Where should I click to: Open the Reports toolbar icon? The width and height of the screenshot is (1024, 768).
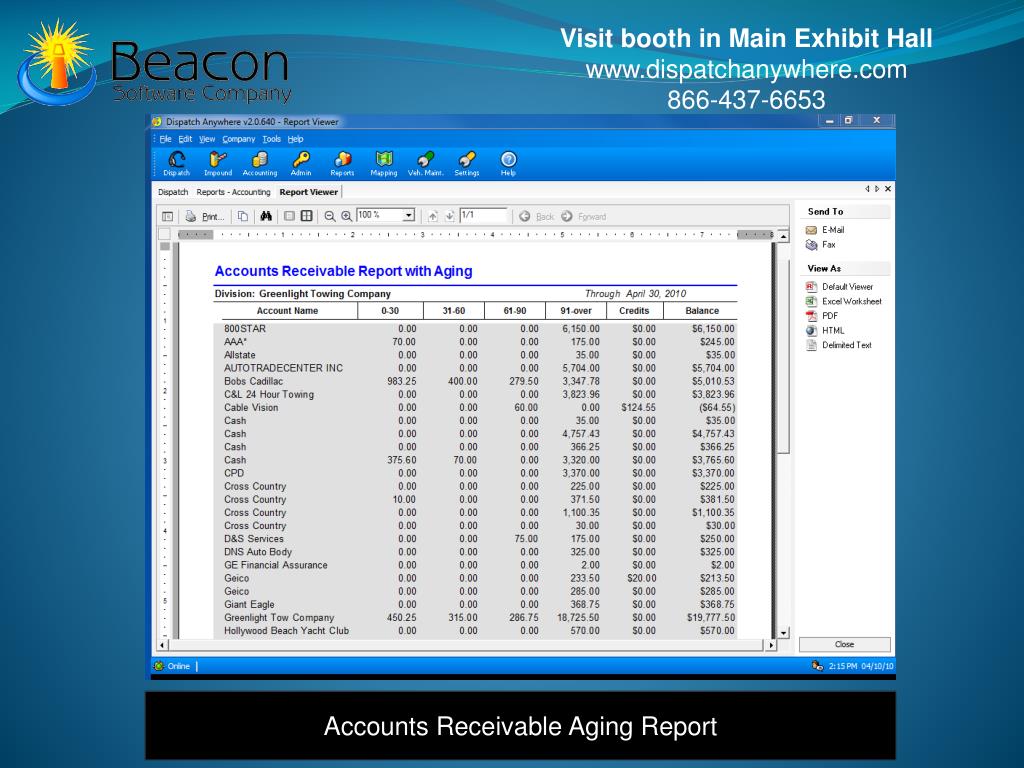[x=342, y=163]
